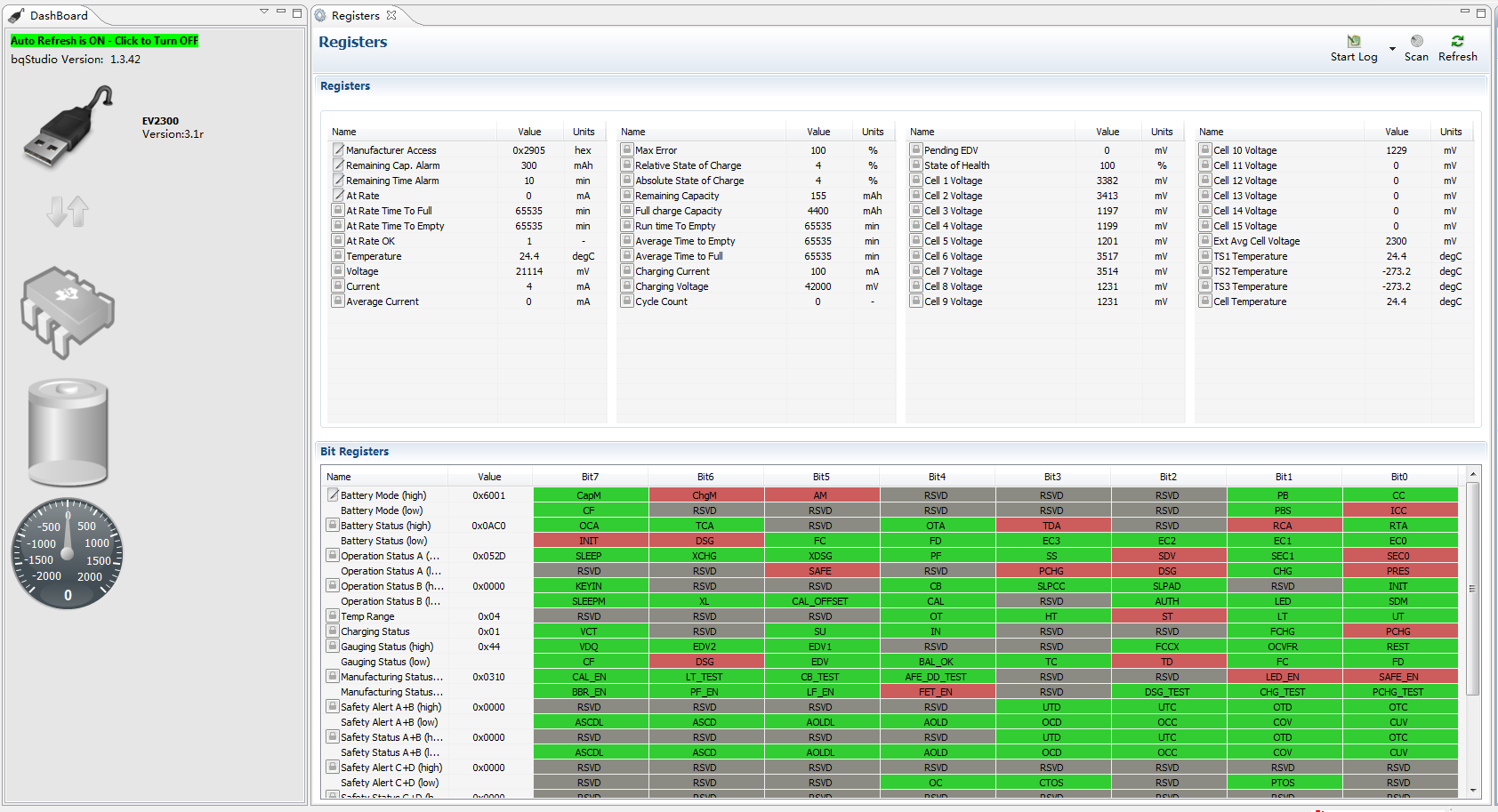Click the Value header in Bit Registers

tap(489, 477)
